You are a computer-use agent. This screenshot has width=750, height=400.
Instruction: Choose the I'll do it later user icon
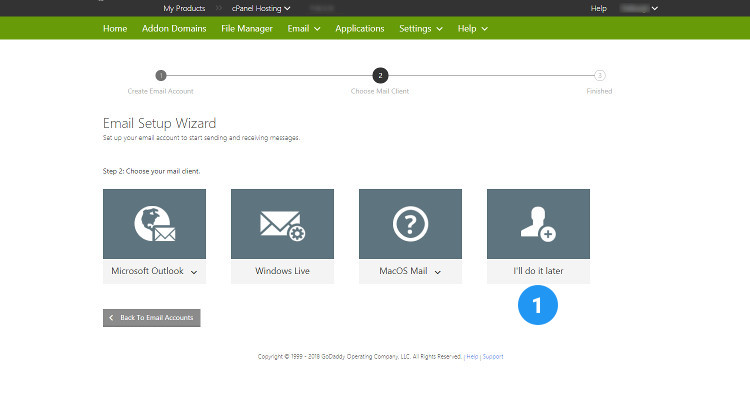pos(538,225)
